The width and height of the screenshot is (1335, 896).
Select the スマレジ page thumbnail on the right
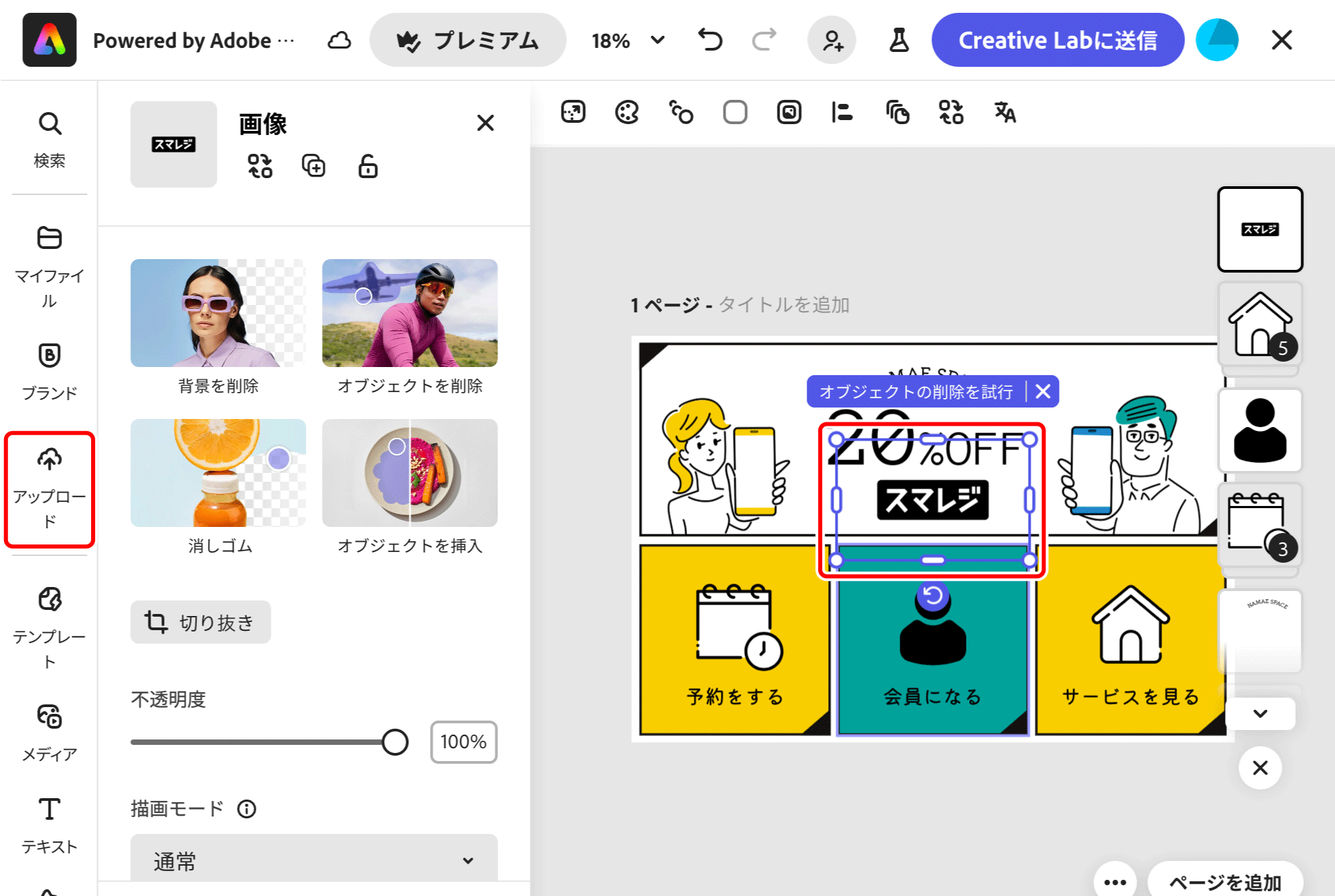(1259, 229)
